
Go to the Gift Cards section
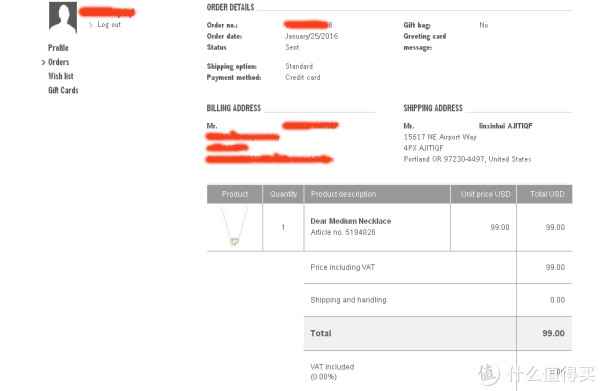point(63,90)
